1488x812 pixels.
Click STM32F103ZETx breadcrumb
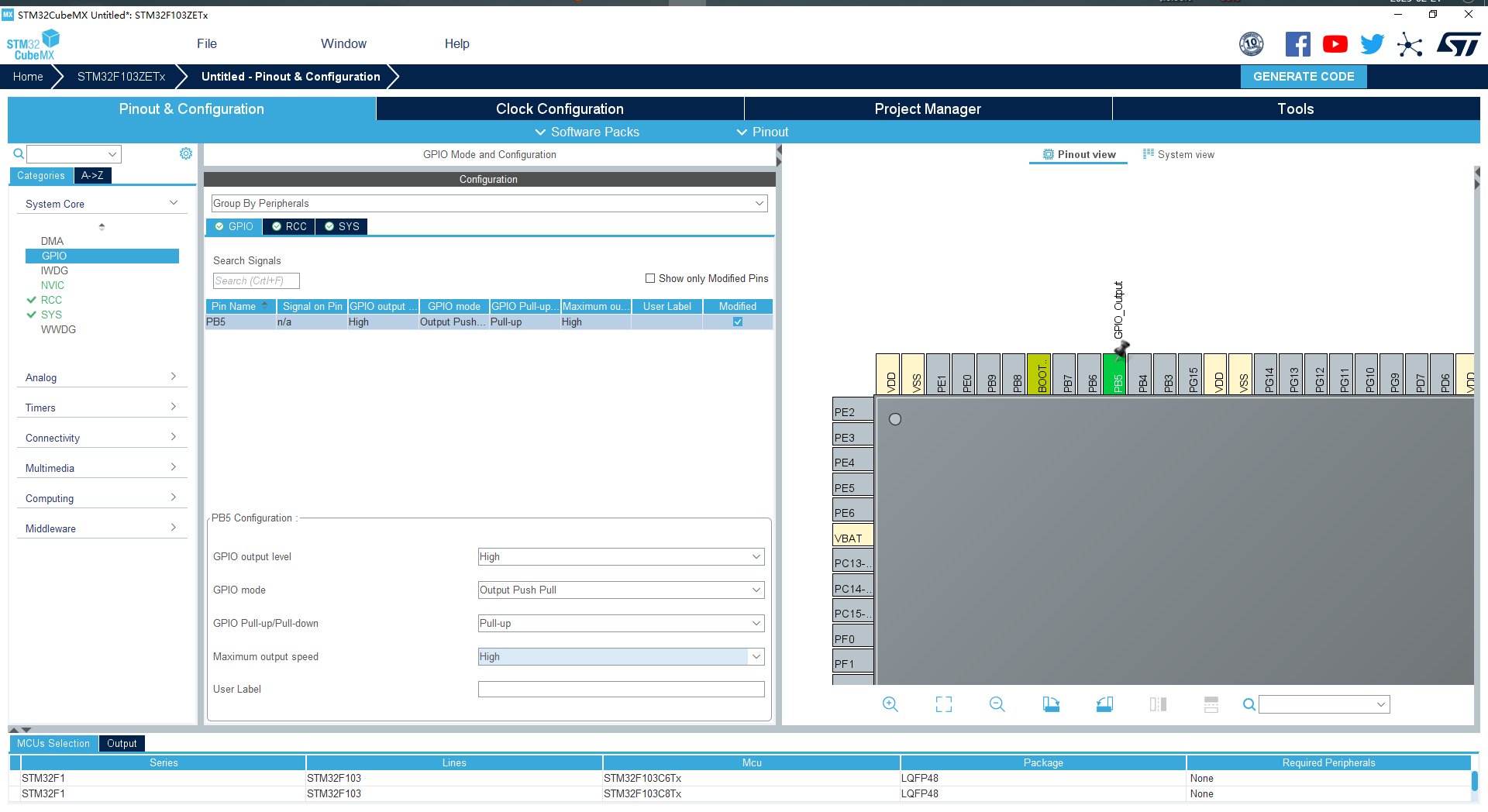[x=122, y=77]
